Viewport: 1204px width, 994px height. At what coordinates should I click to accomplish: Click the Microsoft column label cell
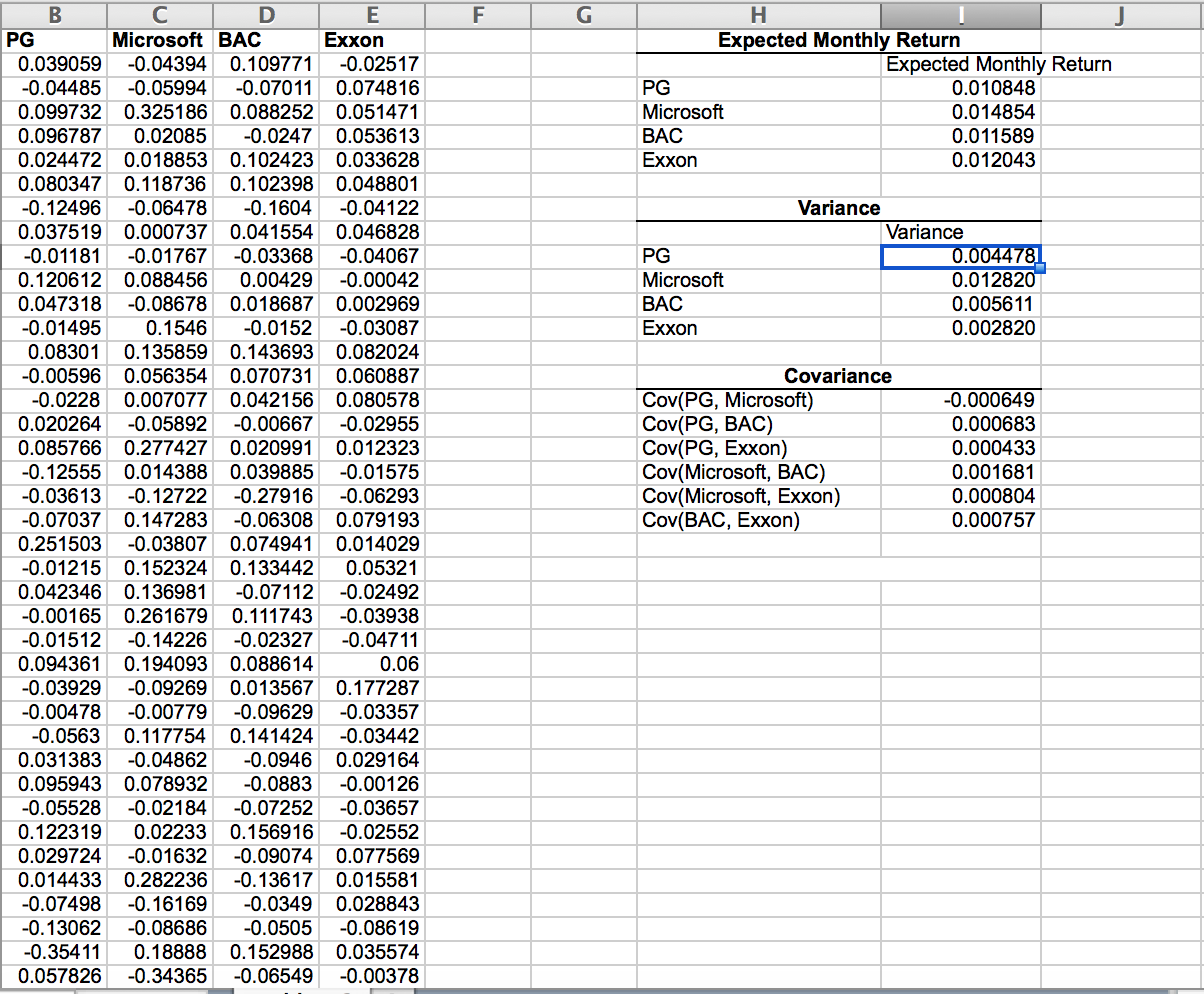159,40
